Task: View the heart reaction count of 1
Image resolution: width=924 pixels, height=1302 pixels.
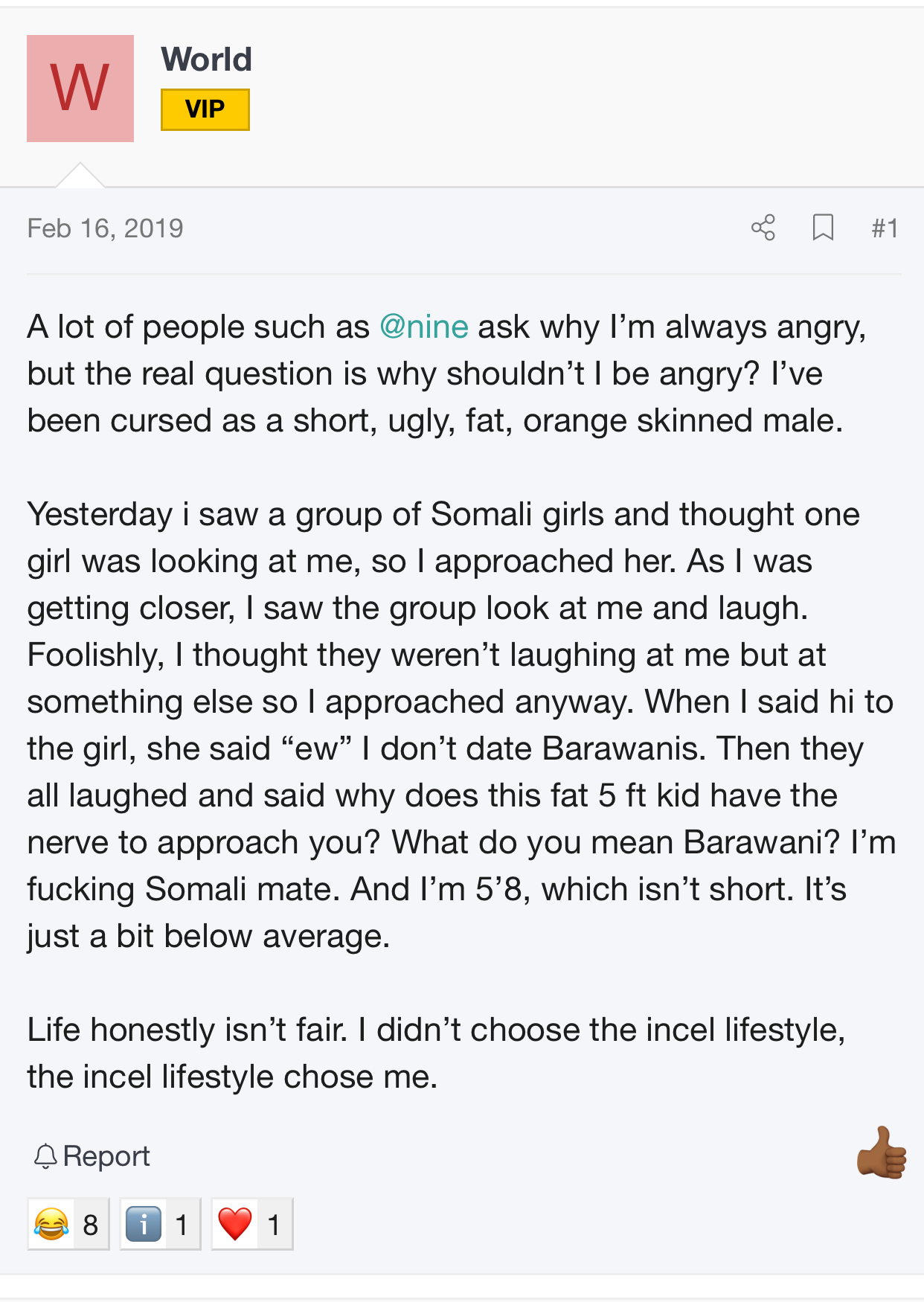Action: 274,1225
